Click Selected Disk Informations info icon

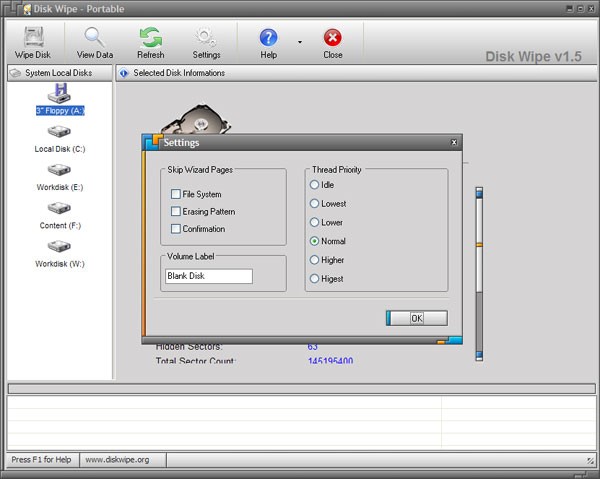tap(124, 73)
